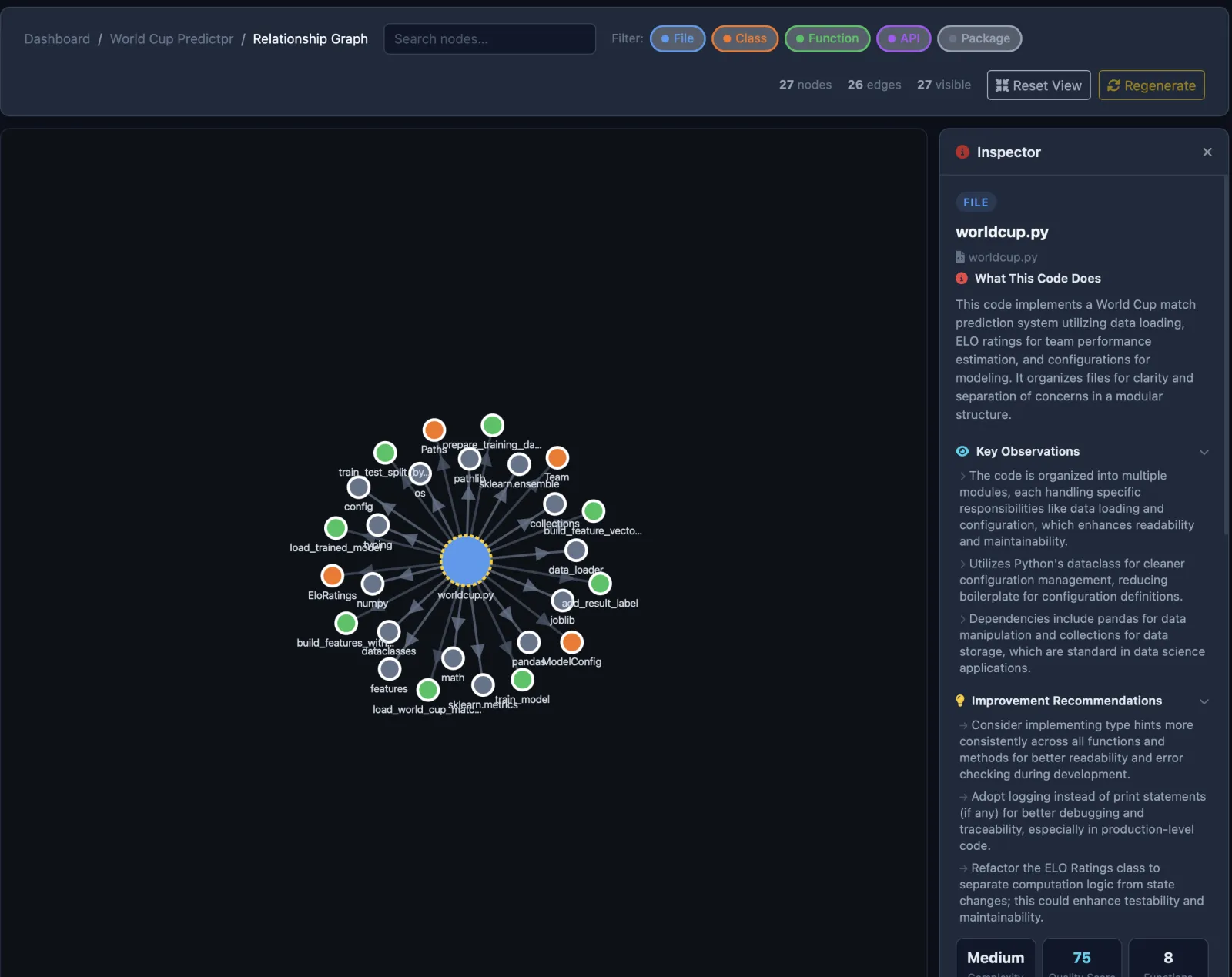Click the config package node
The width and height of the screenshot is (1232, 977).
(x=358, y=487)
